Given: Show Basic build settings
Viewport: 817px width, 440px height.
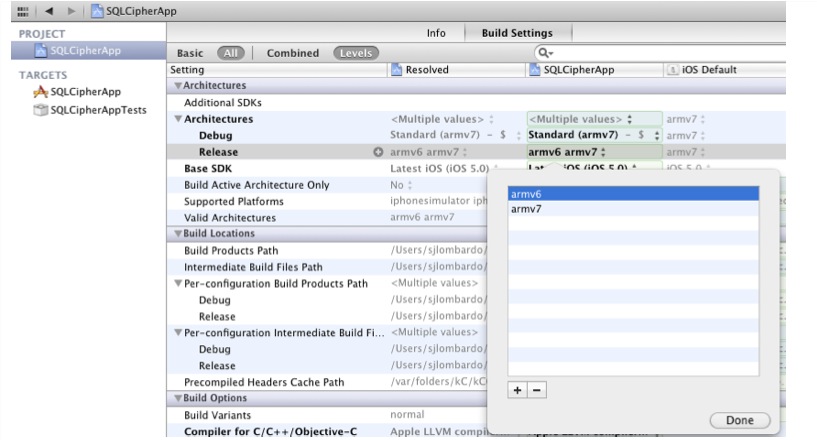Looking at the screenshot, I should point(190,53).
